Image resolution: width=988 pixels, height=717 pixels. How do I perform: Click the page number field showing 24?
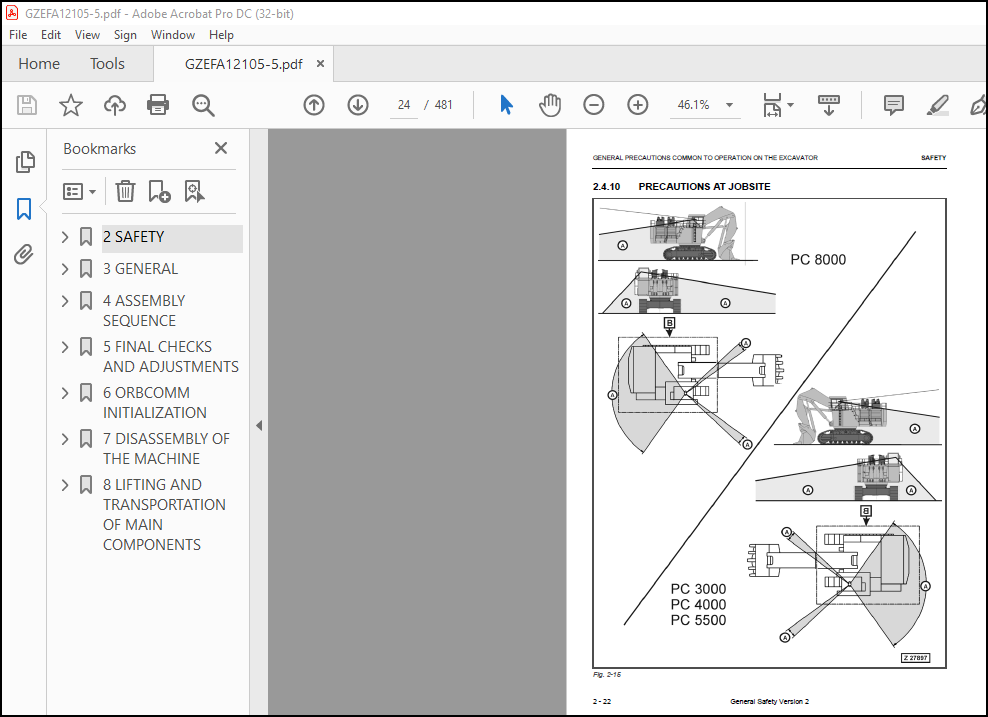pos(404,105)
